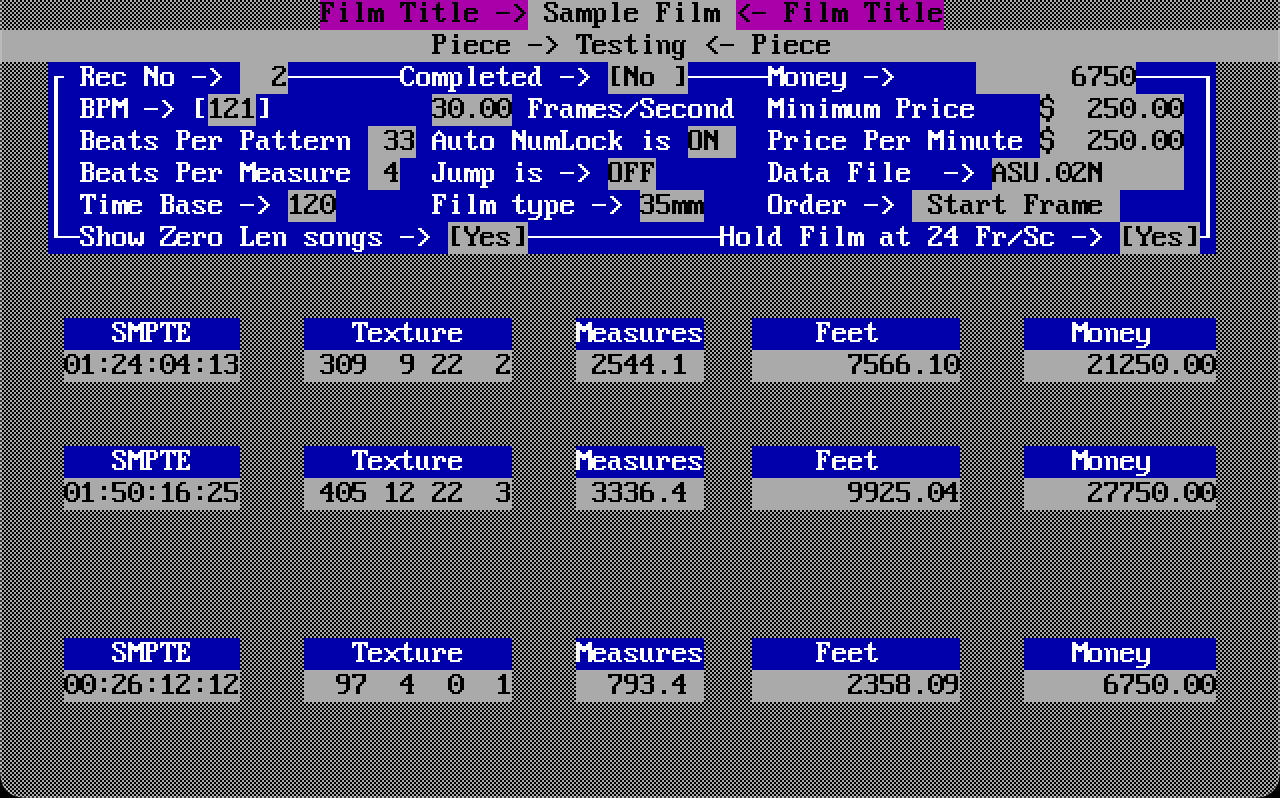The height and width of the screenshot is (798, 1280).
Task: Click the Money value 6750.00
Action: pos(1120,686)
